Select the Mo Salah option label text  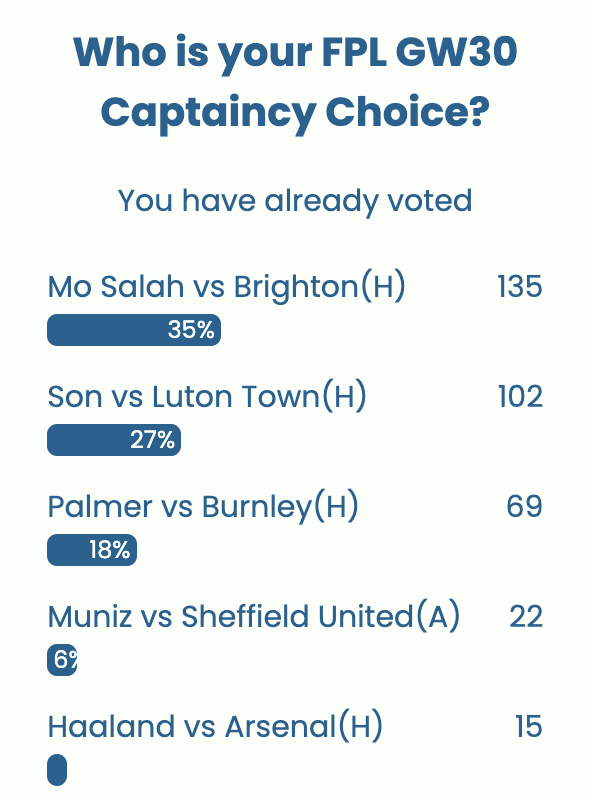(228, 287)
